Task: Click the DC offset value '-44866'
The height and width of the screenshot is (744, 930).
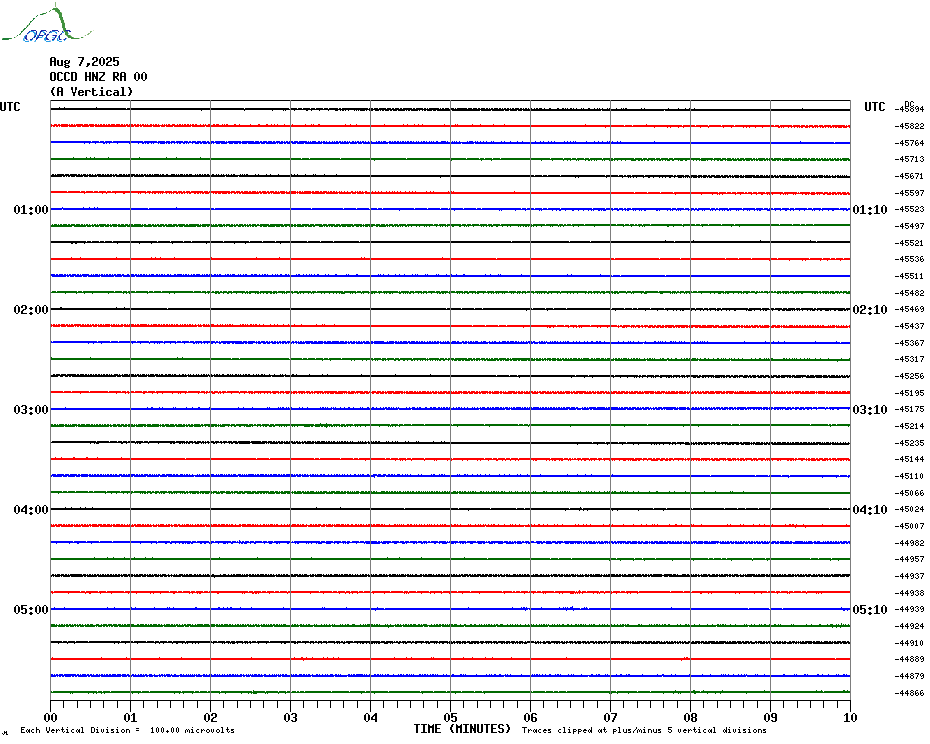Action: pyautogui.click(x=909, y=693)
